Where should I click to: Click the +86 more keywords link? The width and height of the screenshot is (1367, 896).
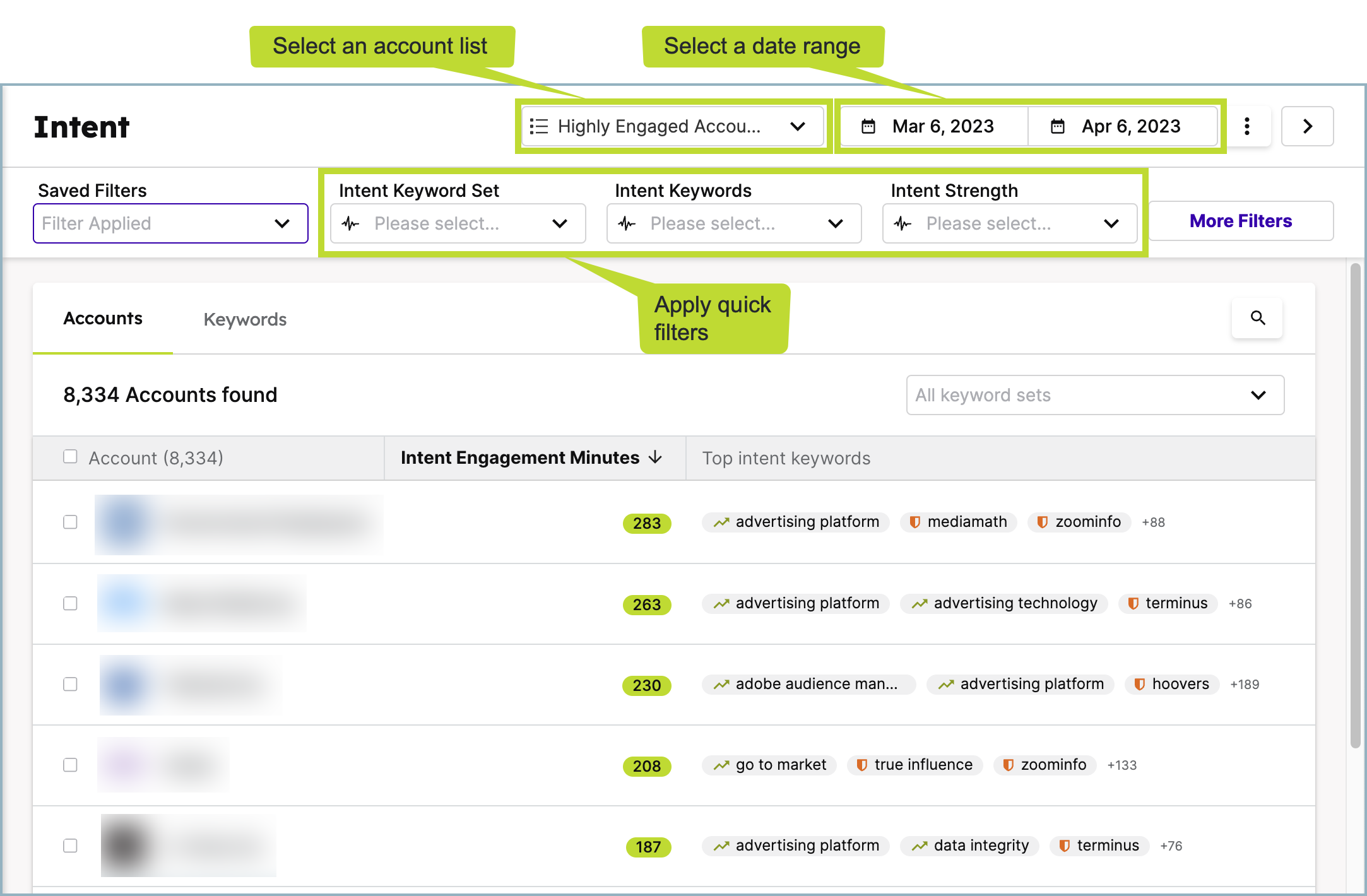1240,604
